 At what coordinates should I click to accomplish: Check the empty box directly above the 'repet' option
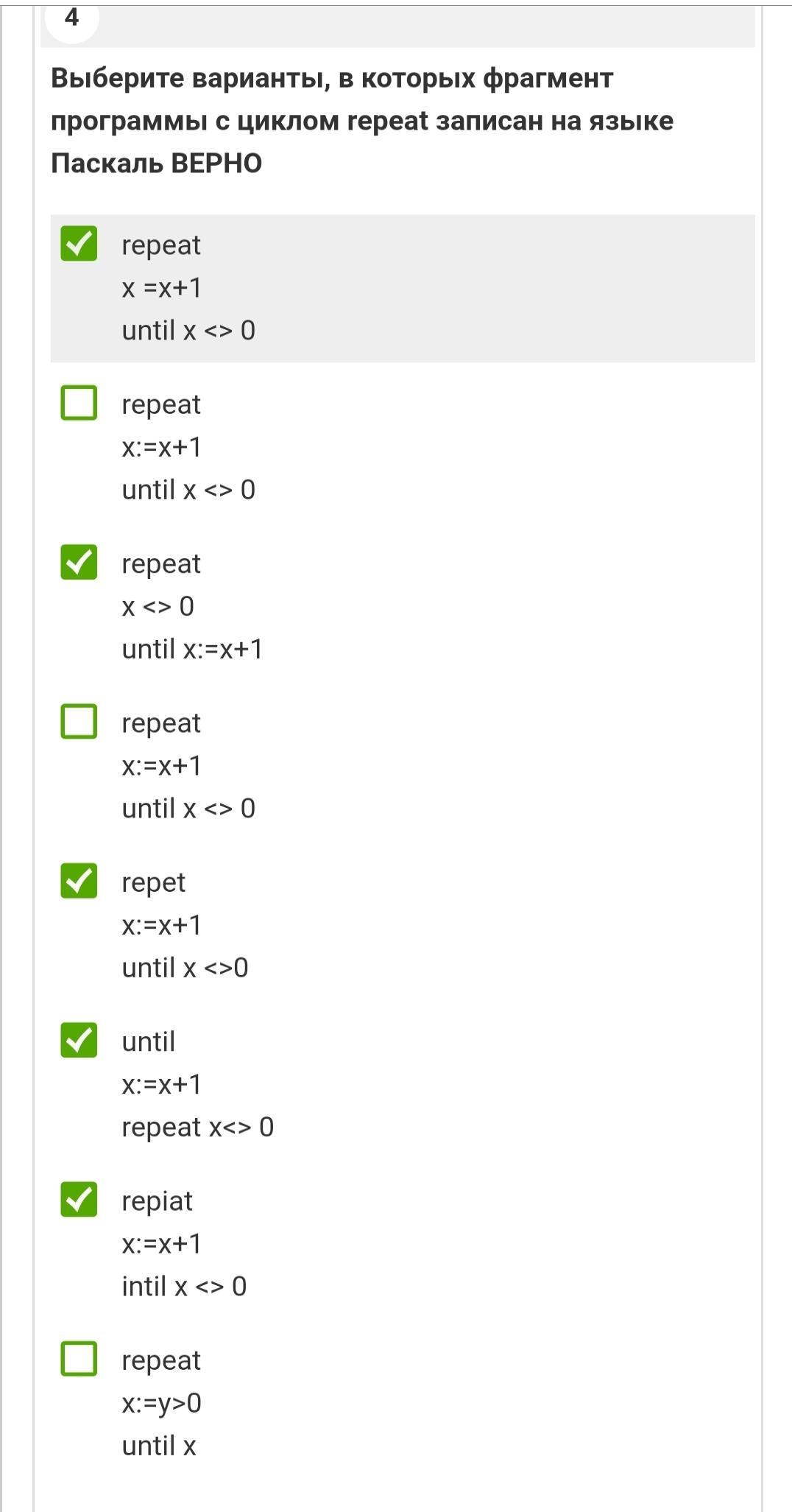(79, 722)
